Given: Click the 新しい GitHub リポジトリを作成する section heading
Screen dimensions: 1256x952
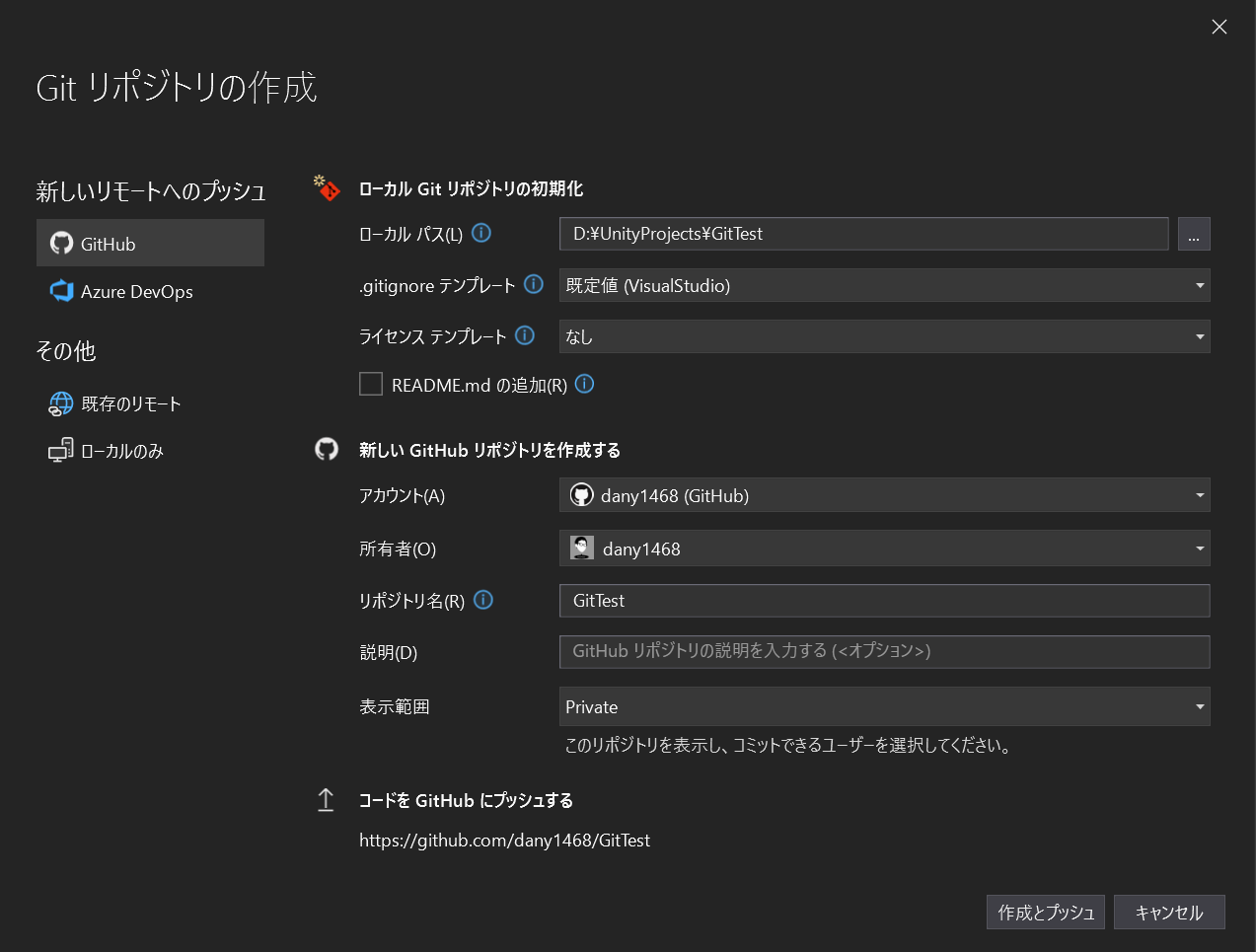Looking at the screenshot, I should click(489, 450).
